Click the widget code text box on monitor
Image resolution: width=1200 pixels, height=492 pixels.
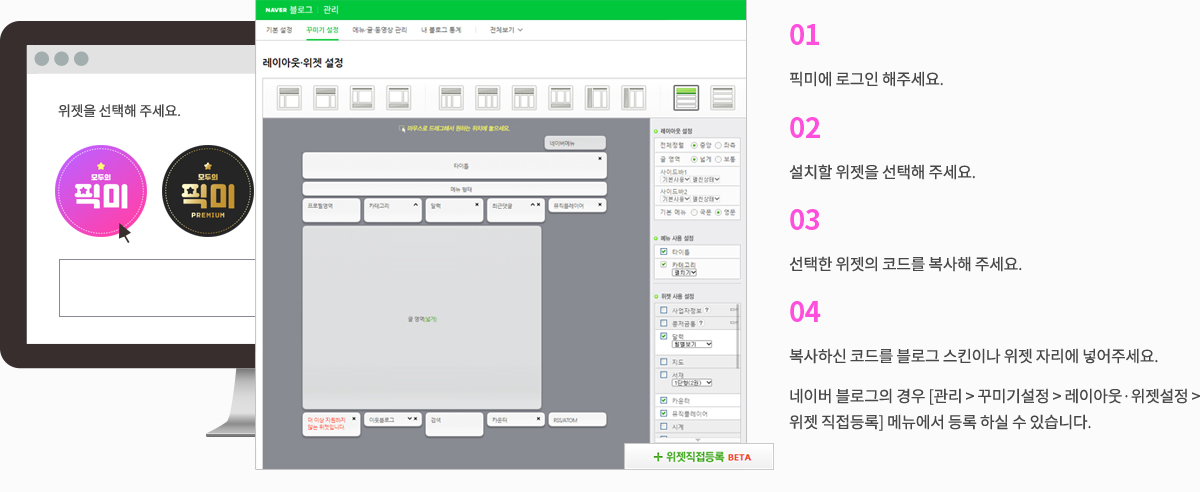coord(157,287)
